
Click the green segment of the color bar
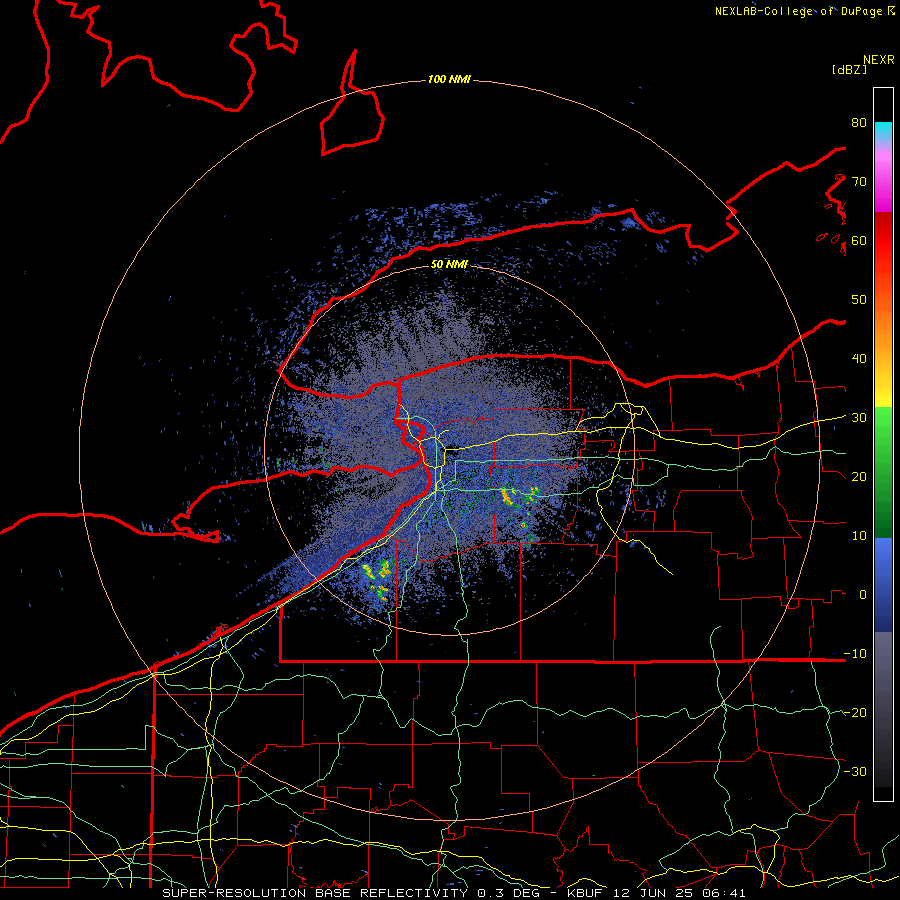pos(883,472)
